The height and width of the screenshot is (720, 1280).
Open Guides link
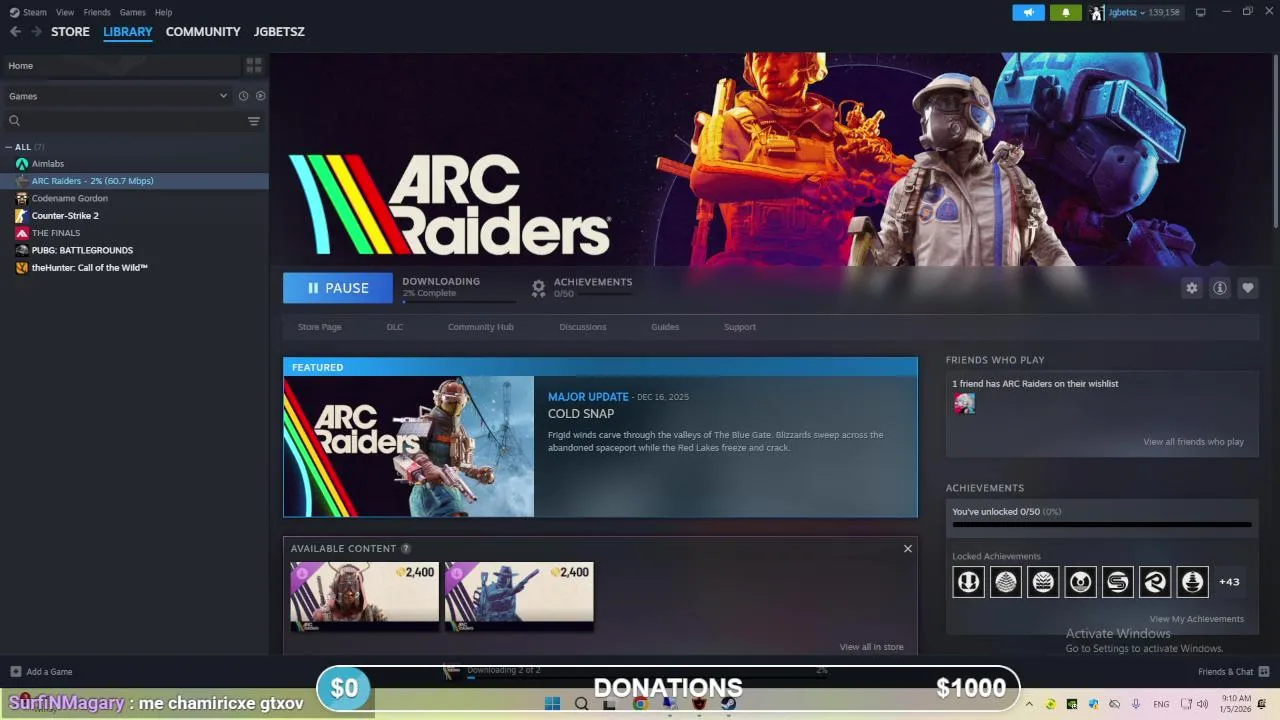point(665,327)
